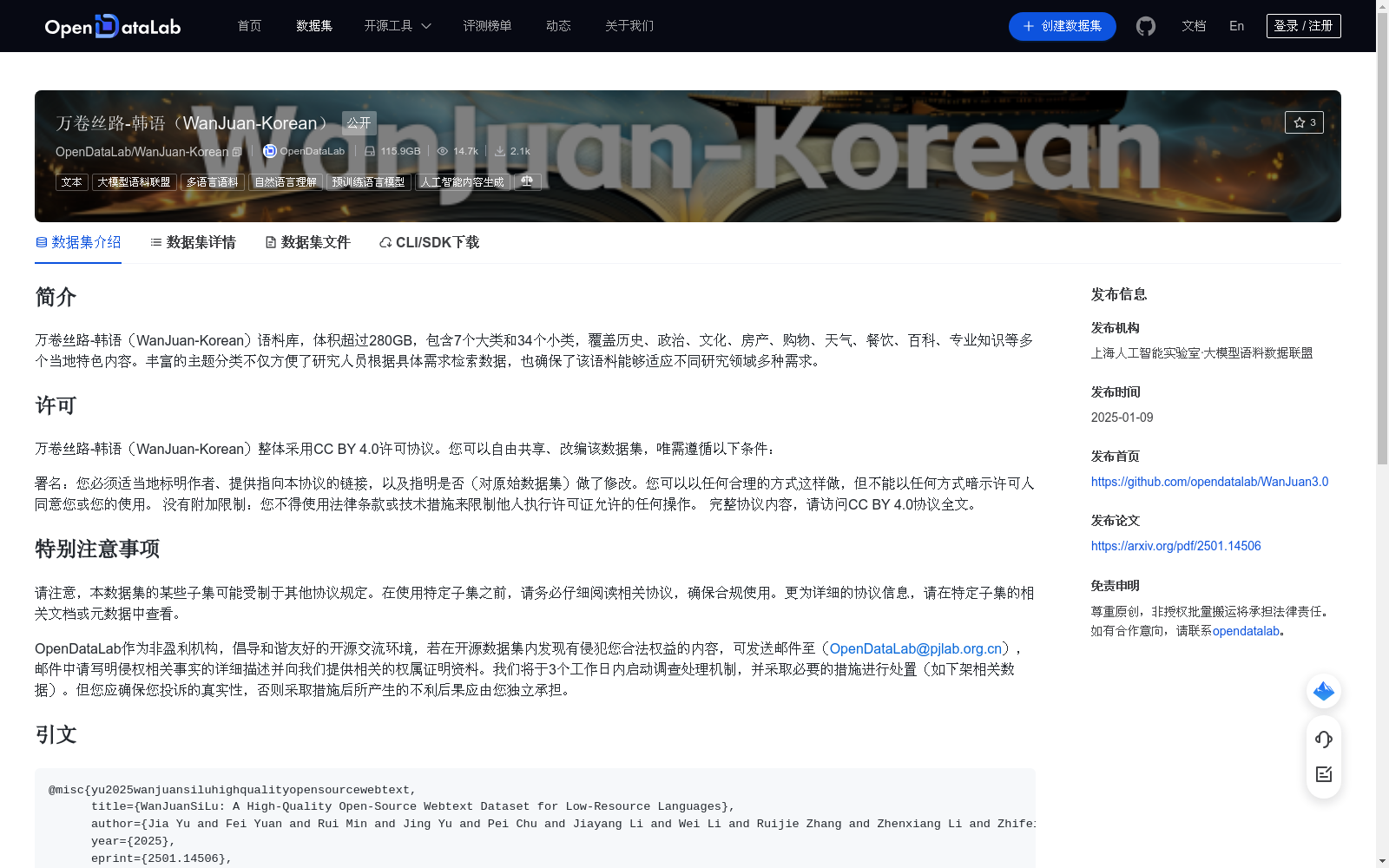The image size is (1389, 868).
Task: Click the OpenDataLab owner name in banner
Action: pos(312,151)
